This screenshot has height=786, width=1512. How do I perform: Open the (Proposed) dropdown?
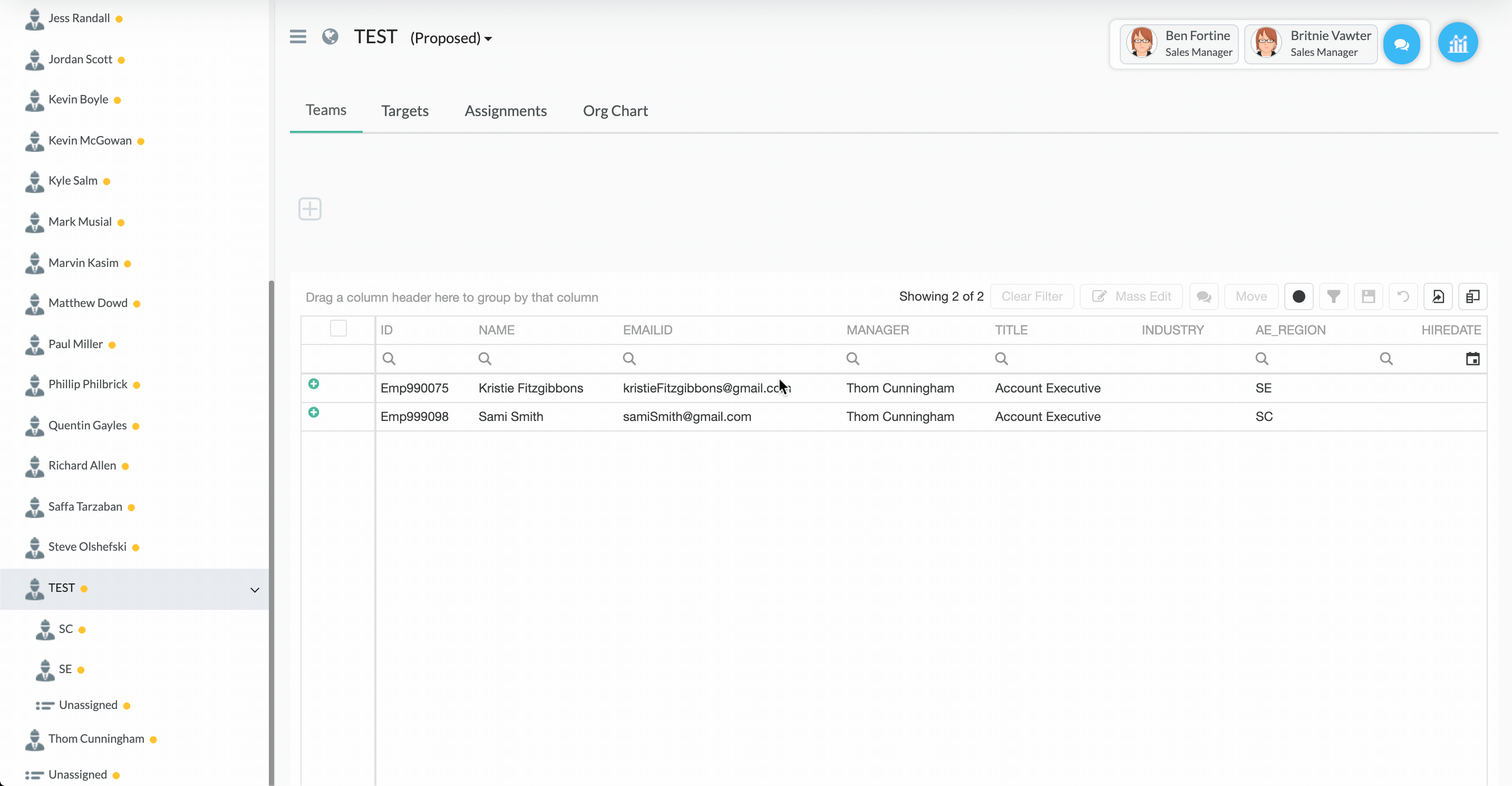[451, 39]
